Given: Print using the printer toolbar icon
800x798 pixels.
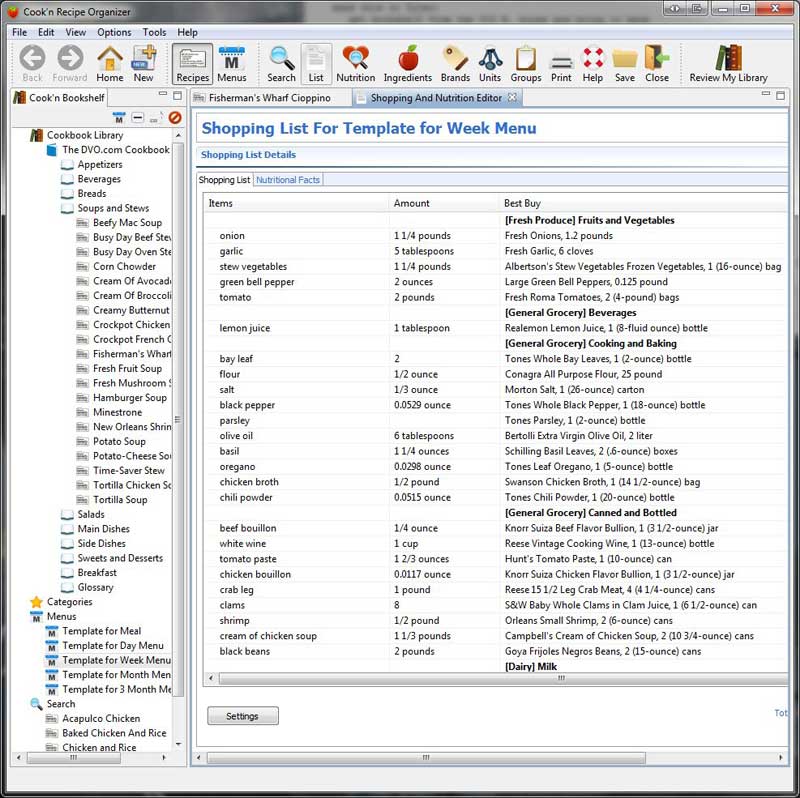Looking at the screenshot, I should click(561, 63).
